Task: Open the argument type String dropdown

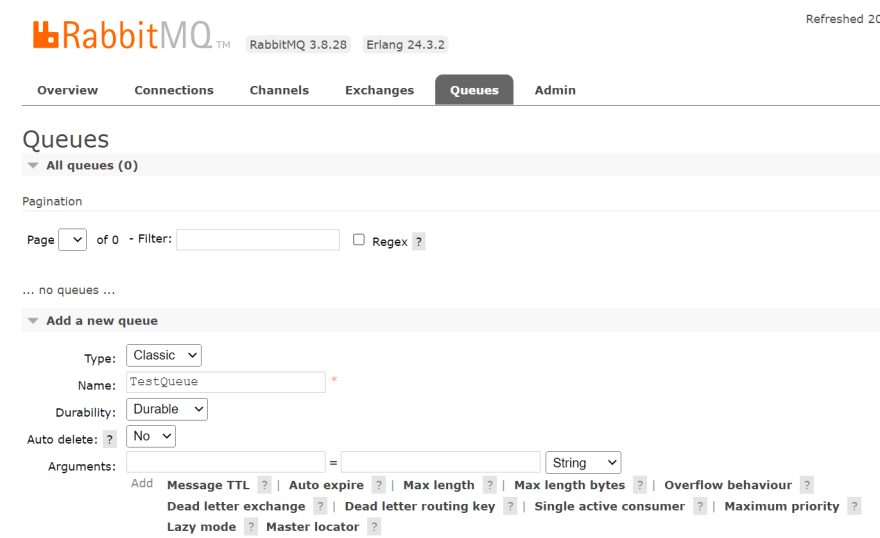Action: [583, 462]
